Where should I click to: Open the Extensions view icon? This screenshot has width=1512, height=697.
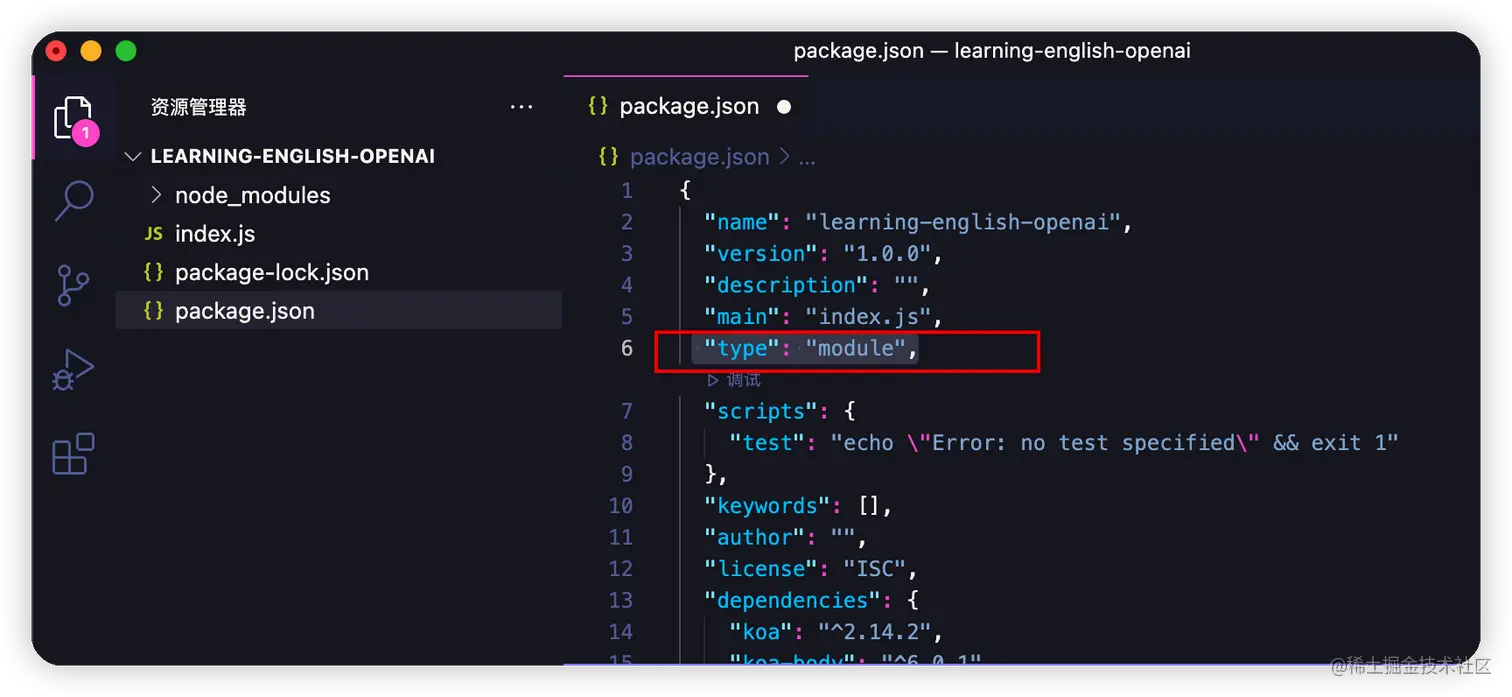tap(73, 453)
